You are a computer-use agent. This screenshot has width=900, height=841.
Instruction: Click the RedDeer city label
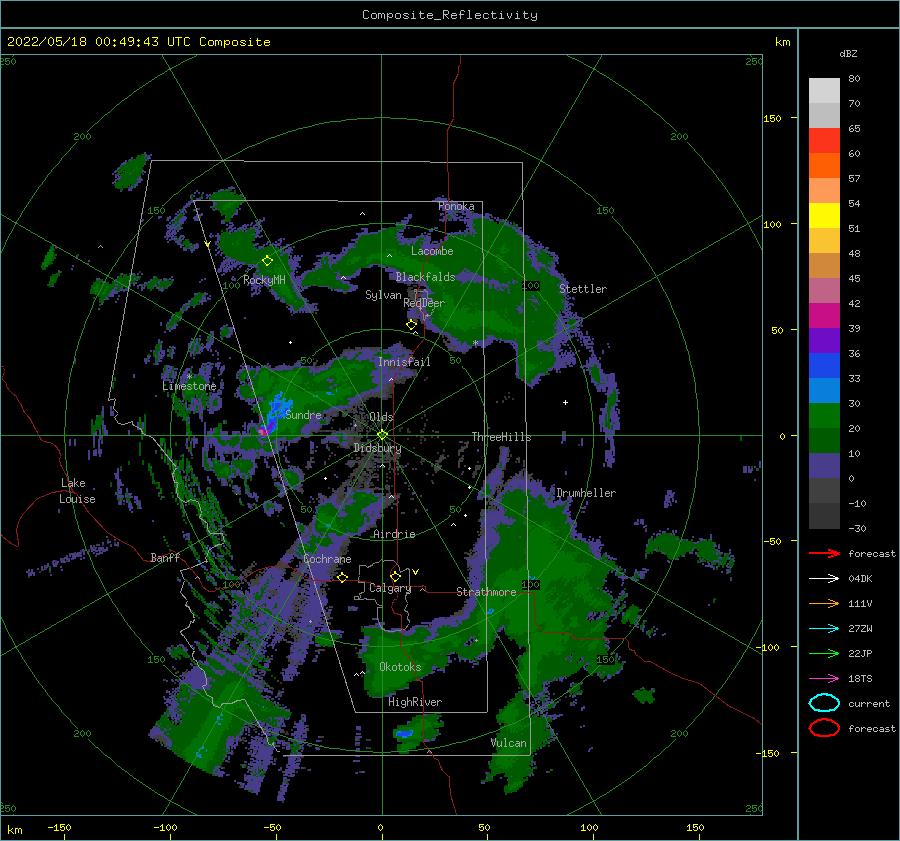(424, 303)
